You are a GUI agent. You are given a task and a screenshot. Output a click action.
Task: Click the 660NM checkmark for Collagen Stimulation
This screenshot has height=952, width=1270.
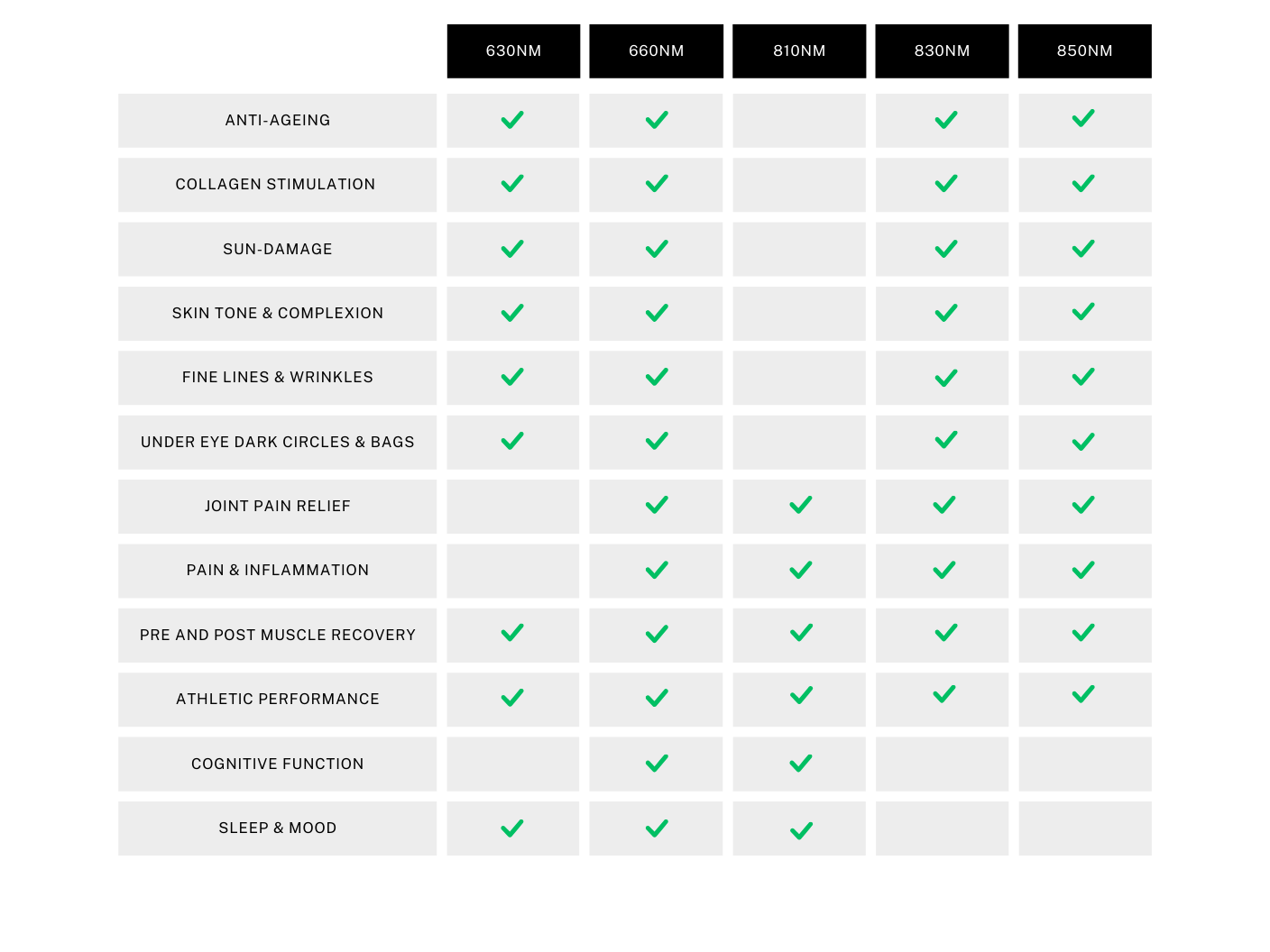pyautogui.click(x=657, y=184)
